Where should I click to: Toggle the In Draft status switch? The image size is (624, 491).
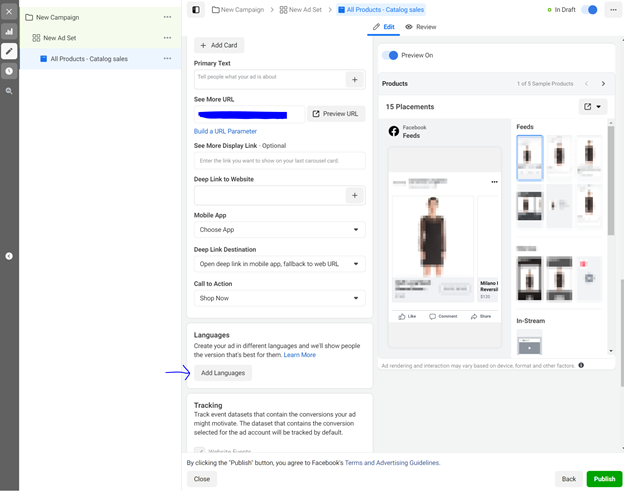point(590,10)
